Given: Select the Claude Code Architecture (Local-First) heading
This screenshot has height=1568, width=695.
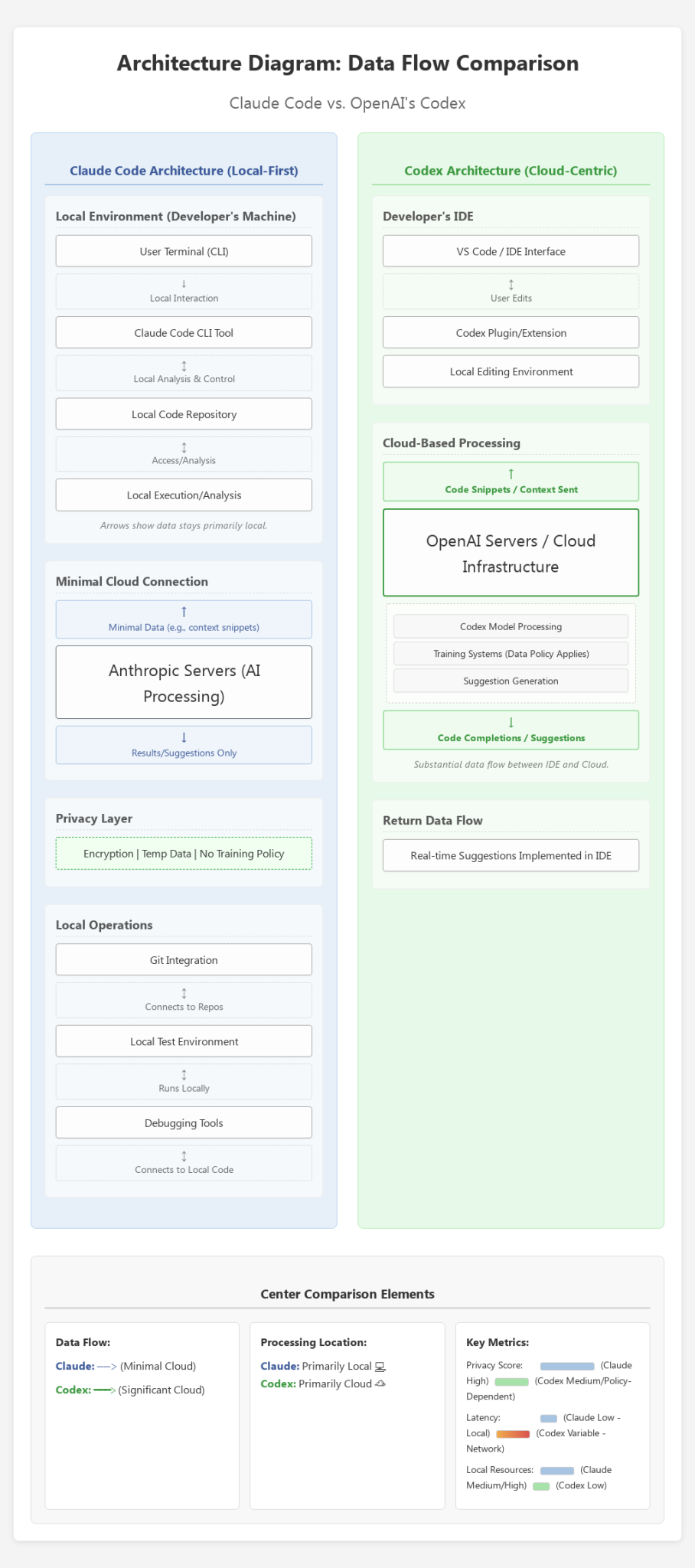Looking at the screenshot, I should pos(184,171).
